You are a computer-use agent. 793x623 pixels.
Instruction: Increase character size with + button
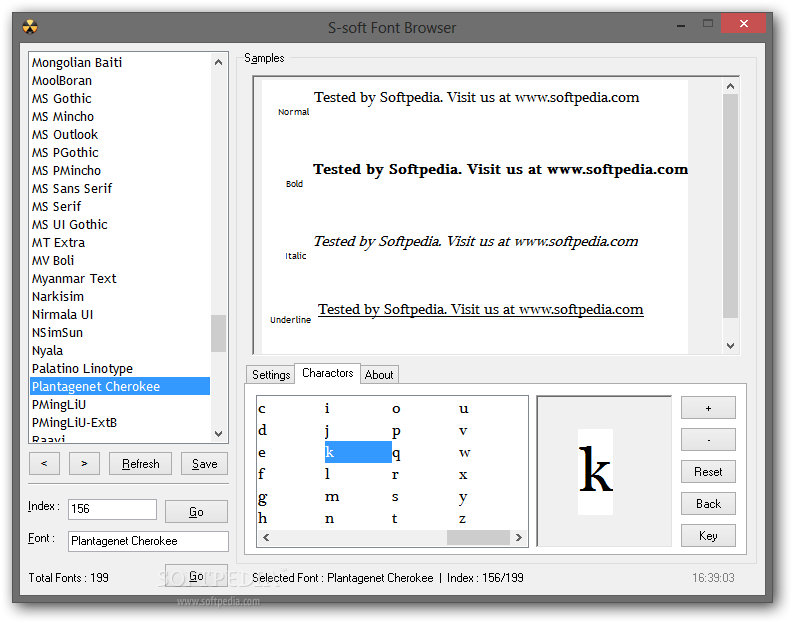708,408
